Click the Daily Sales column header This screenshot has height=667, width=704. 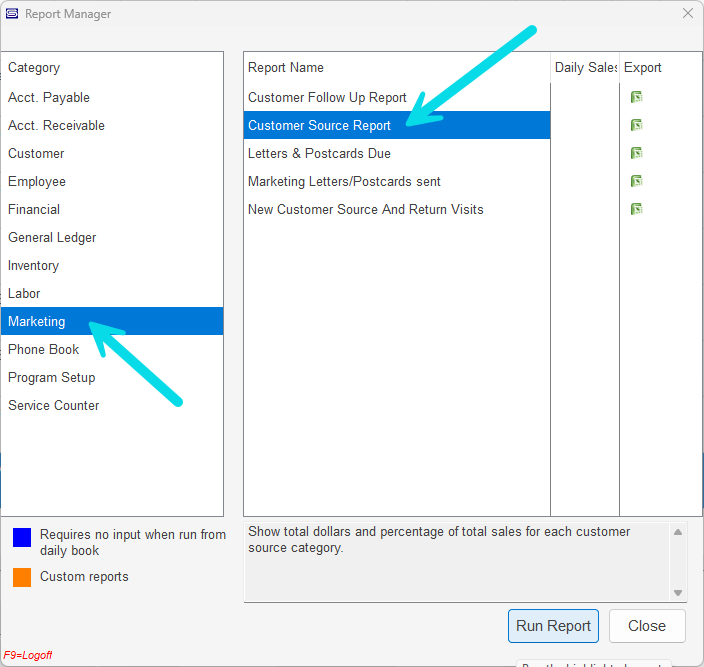(585, 68)
